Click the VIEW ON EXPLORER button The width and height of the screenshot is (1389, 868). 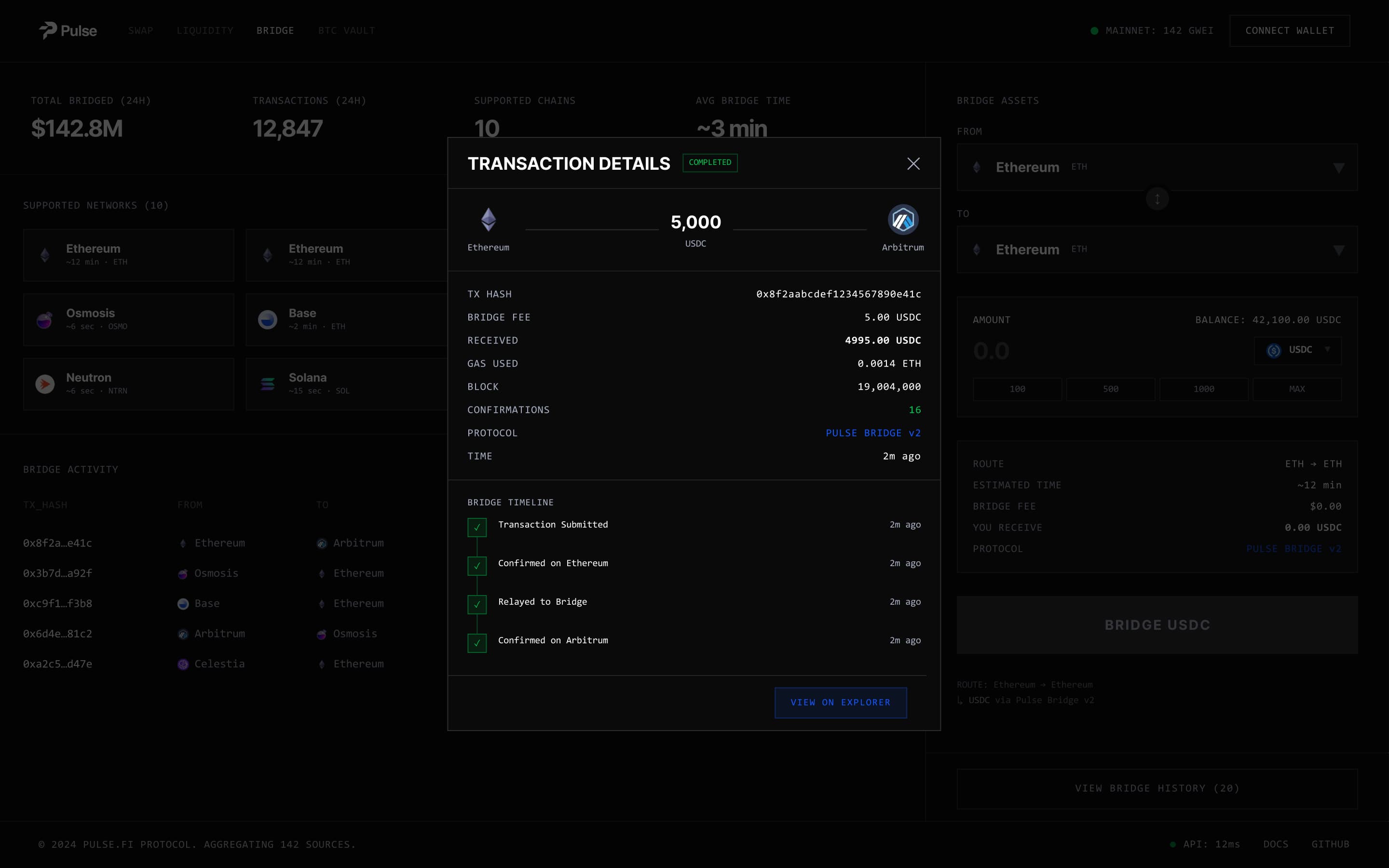pyautogui.click(x=840, y=702)
